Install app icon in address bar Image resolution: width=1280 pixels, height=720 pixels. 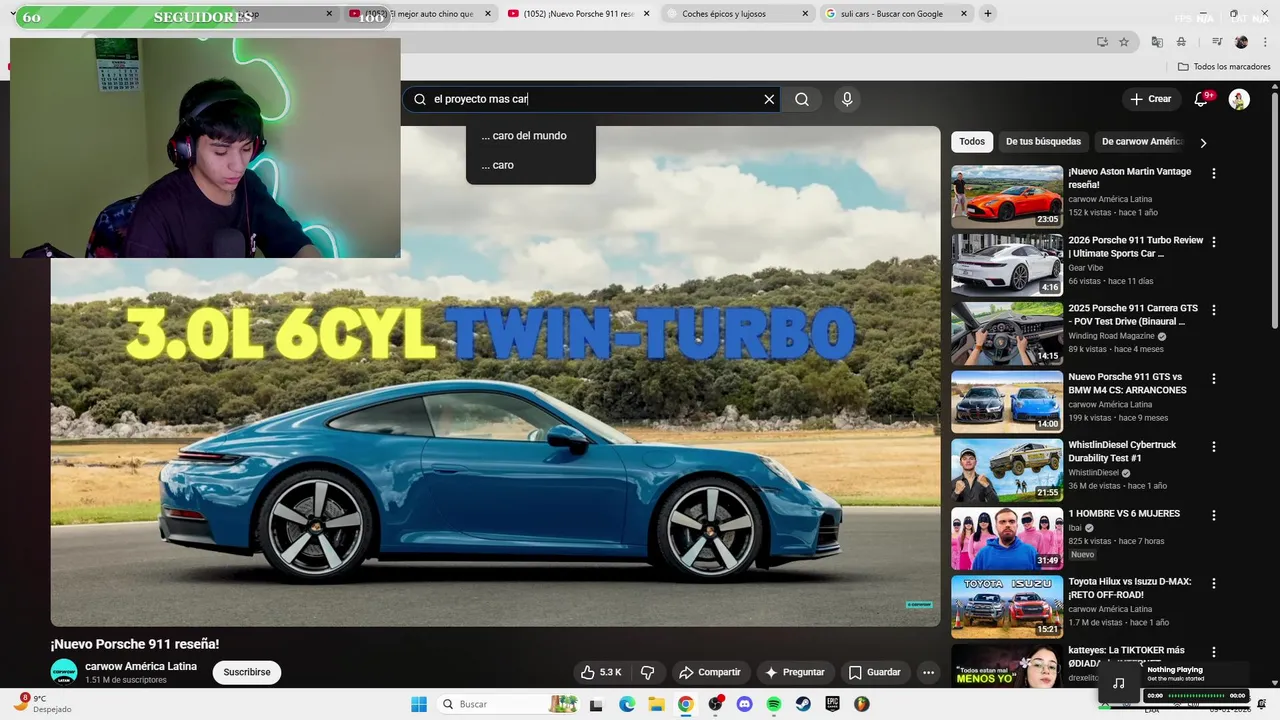click(1102, 42)
